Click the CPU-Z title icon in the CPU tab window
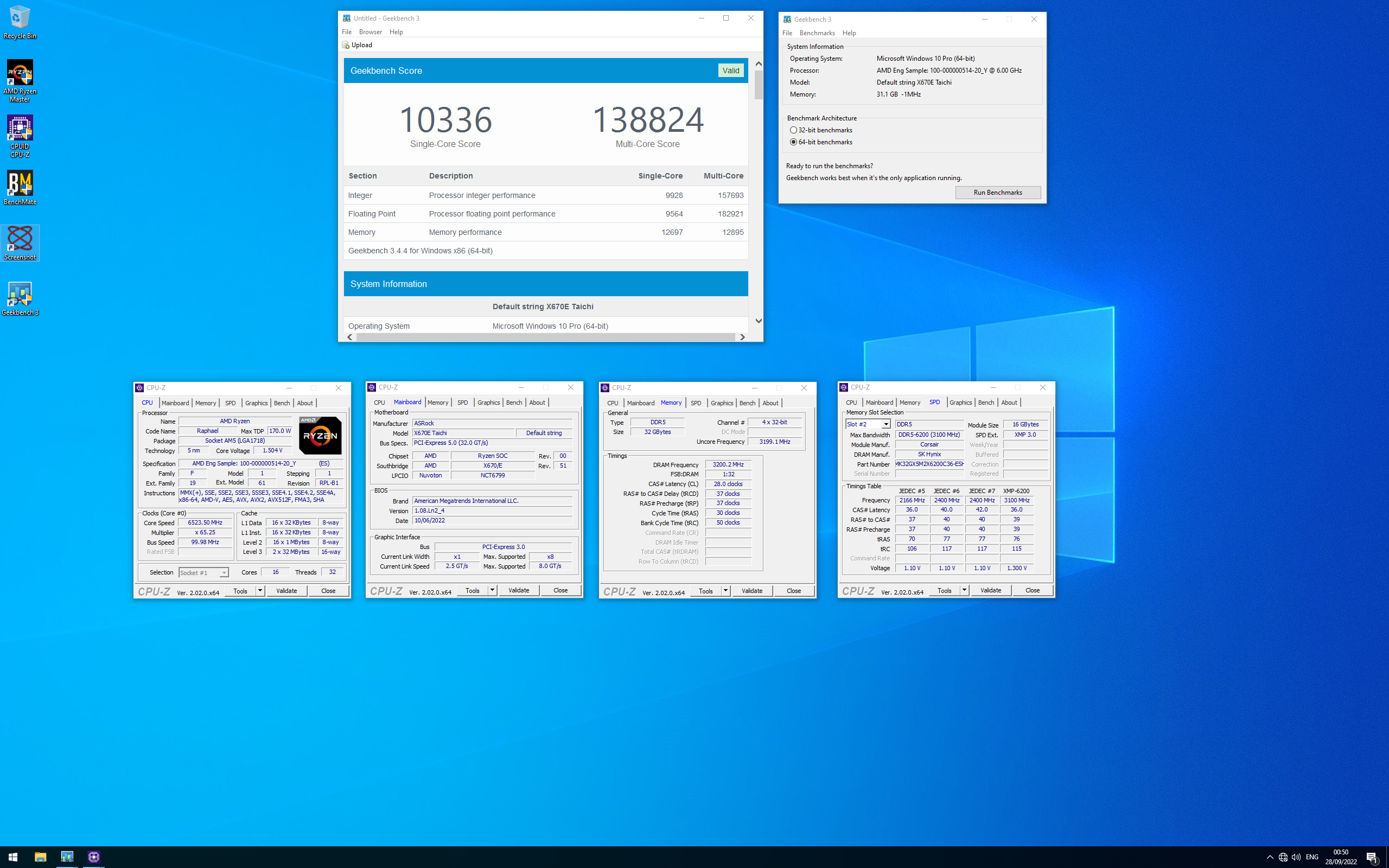Screen dimensions: 1389x868 pos(139,388)
